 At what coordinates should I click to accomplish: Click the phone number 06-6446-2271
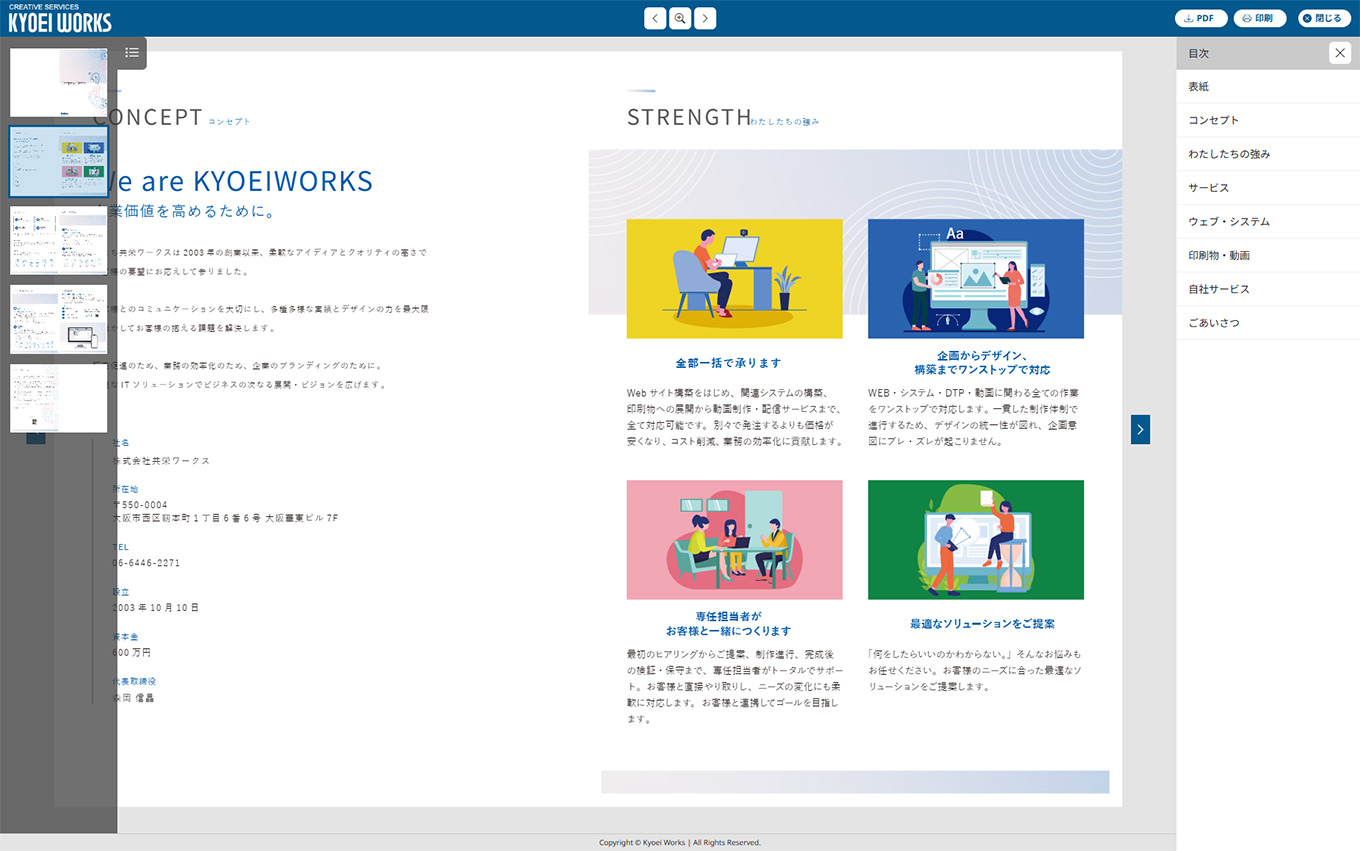pyautogui.click(x=146, y=563)
